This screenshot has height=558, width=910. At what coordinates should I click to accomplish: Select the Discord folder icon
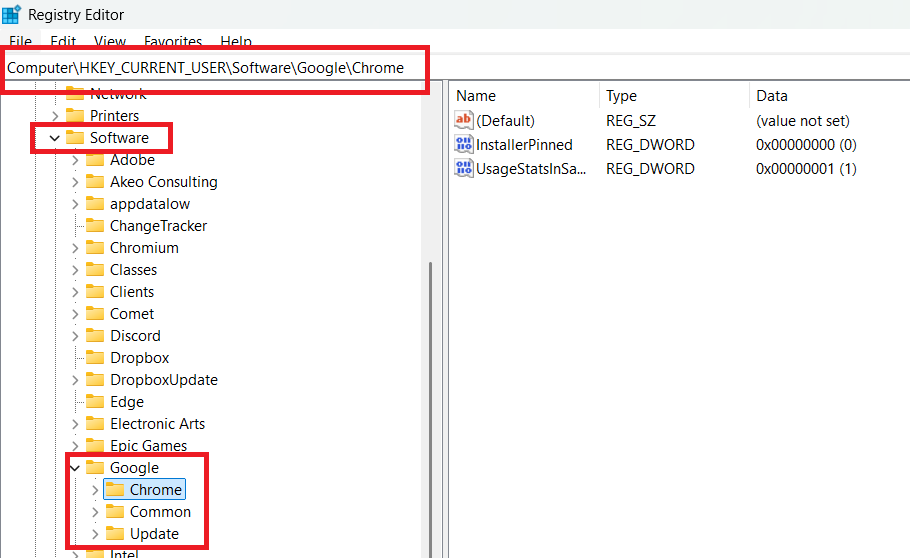pyautogui.click(x=95, y=336)
